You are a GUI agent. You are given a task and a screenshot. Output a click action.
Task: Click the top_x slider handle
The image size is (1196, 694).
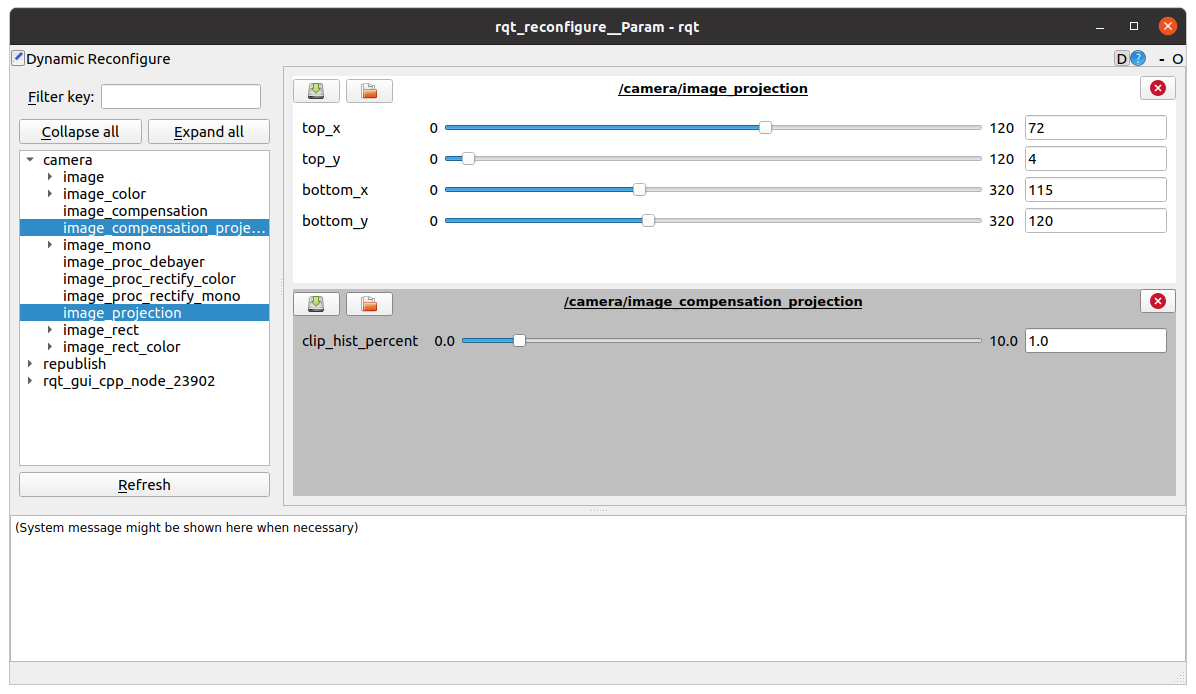[765, 128]
